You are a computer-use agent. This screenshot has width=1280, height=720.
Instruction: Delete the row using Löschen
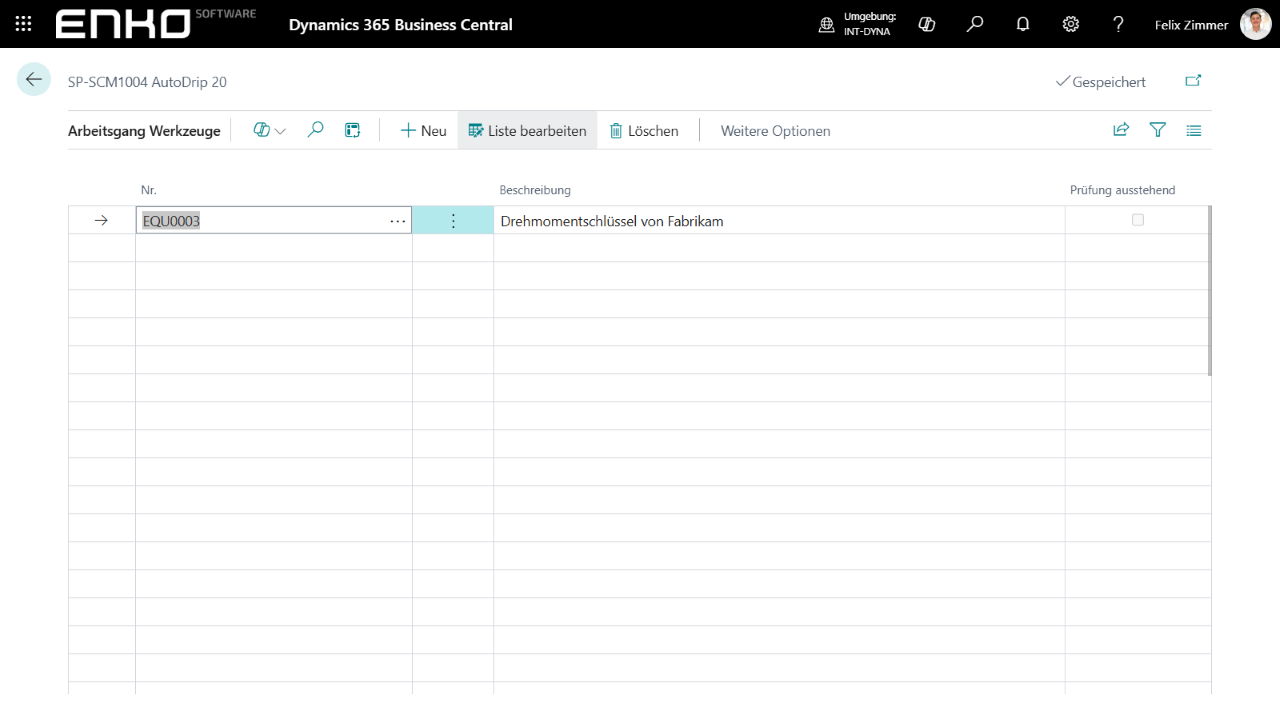[643, 130]
